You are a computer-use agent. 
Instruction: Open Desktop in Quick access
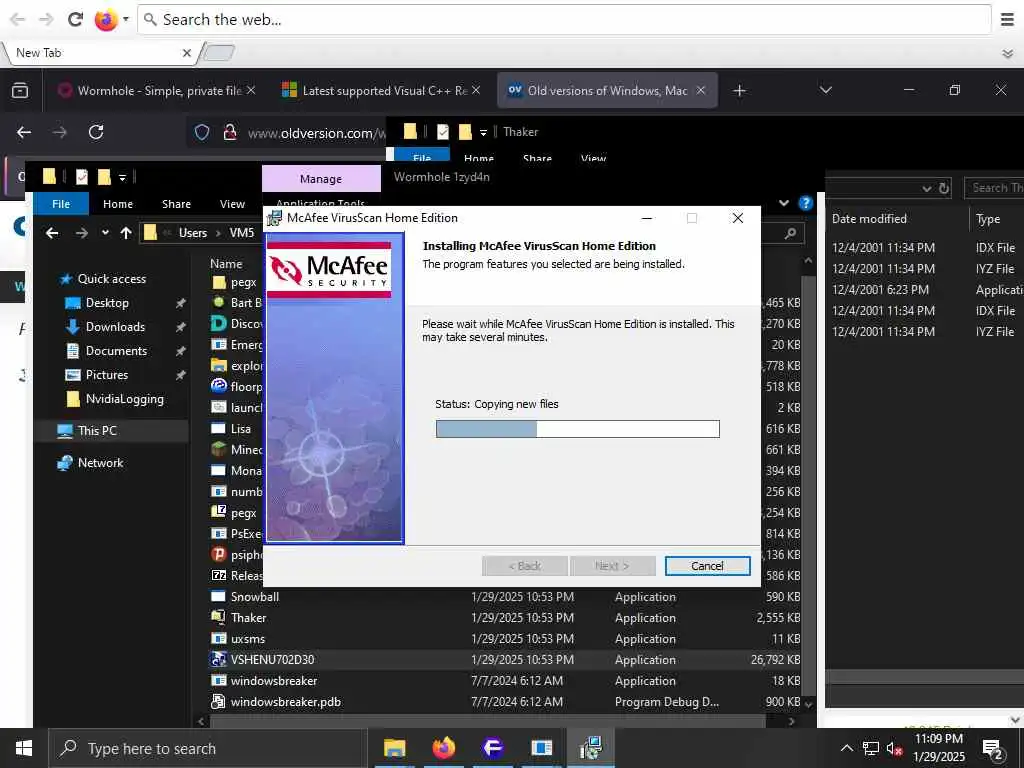click(x=107, y=303)
